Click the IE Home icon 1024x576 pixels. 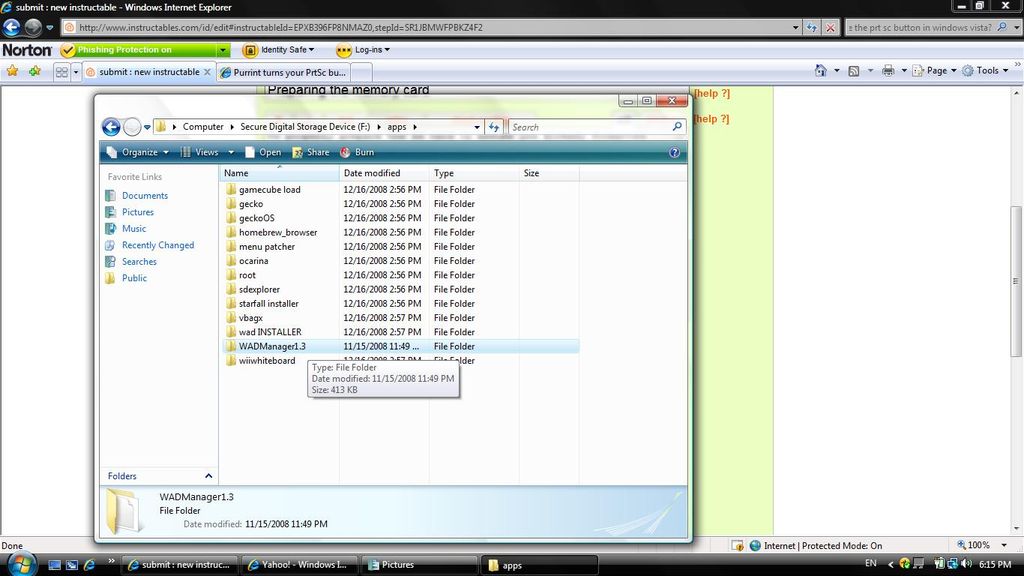tap(820, 71)
